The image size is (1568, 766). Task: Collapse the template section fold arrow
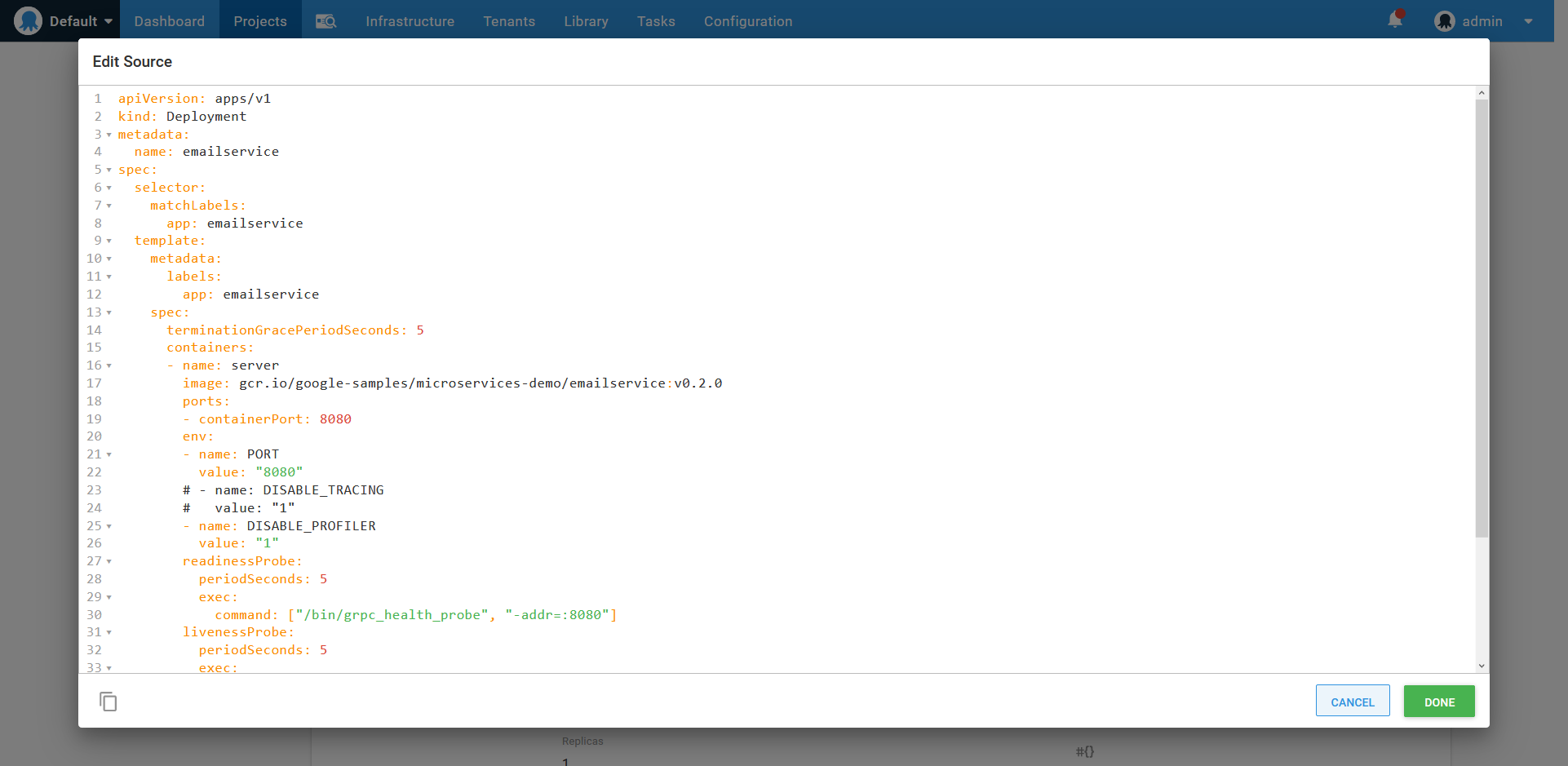pos(107,241)
